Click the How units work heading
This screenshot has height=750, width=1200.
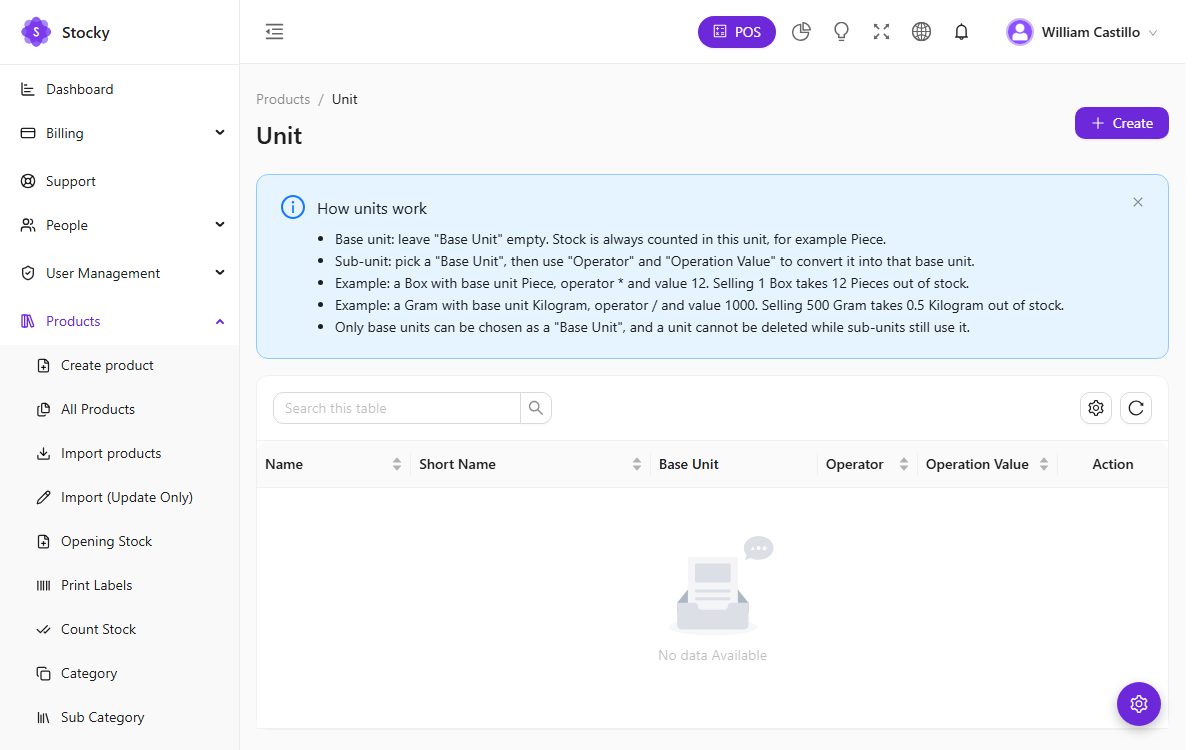372,208
